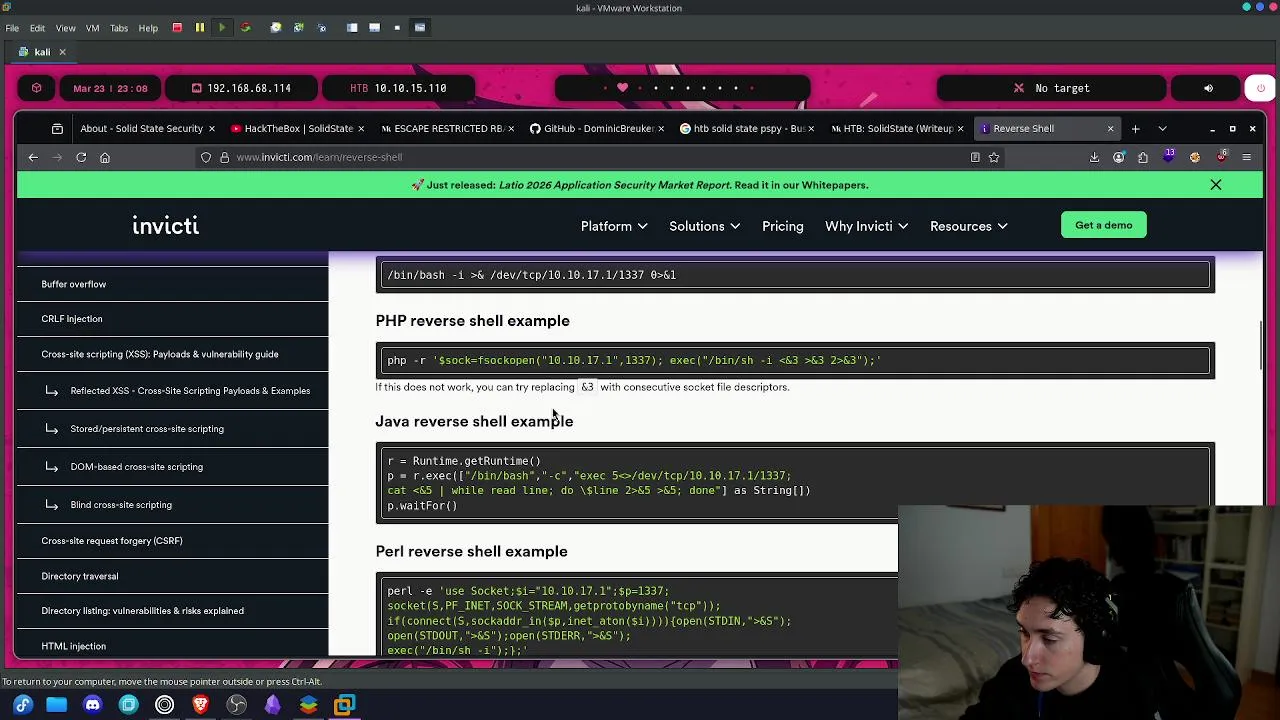Screen dimensions: 1280x720
Task: Open Obsidian from the taskbar
Action: [272, 705]
